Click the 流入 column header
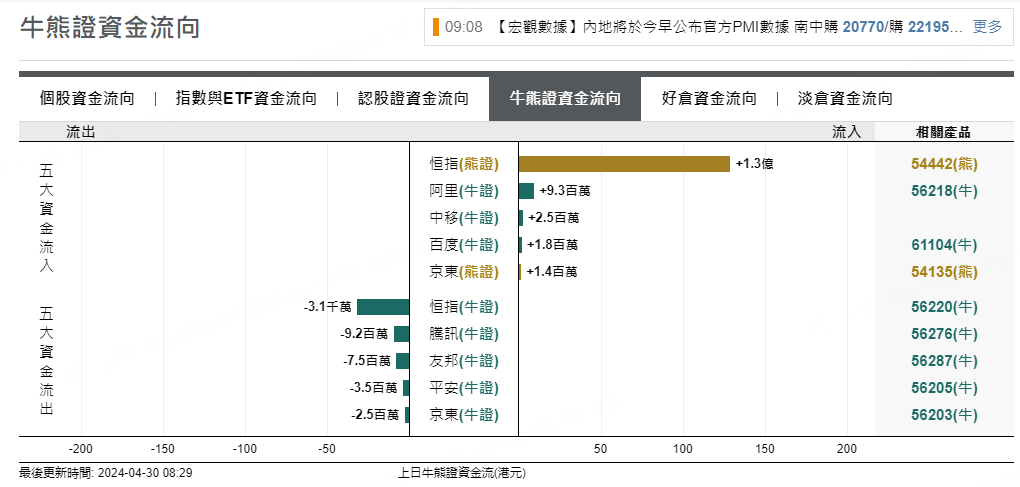 point(846,133)
